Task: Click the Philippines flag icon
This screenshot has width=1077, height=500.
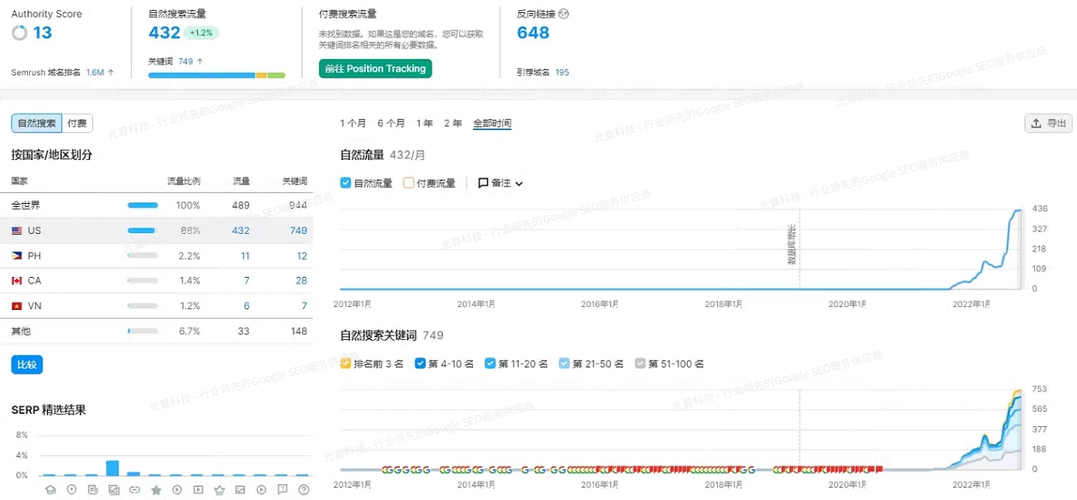Action: pos(16,255)
